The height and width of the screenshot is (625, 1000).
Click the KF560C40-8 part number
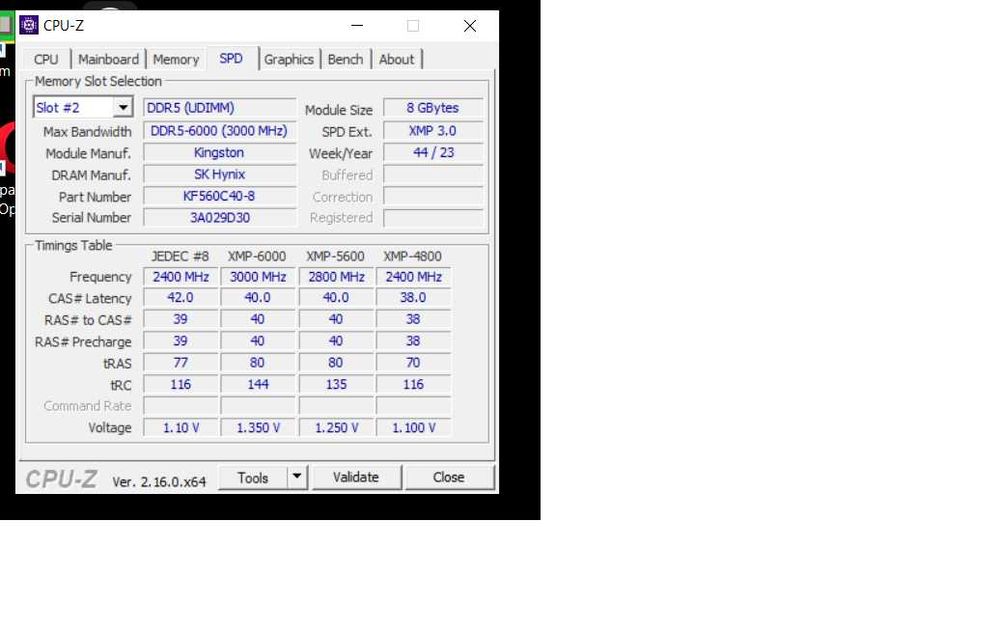click(x=220, y=196)
